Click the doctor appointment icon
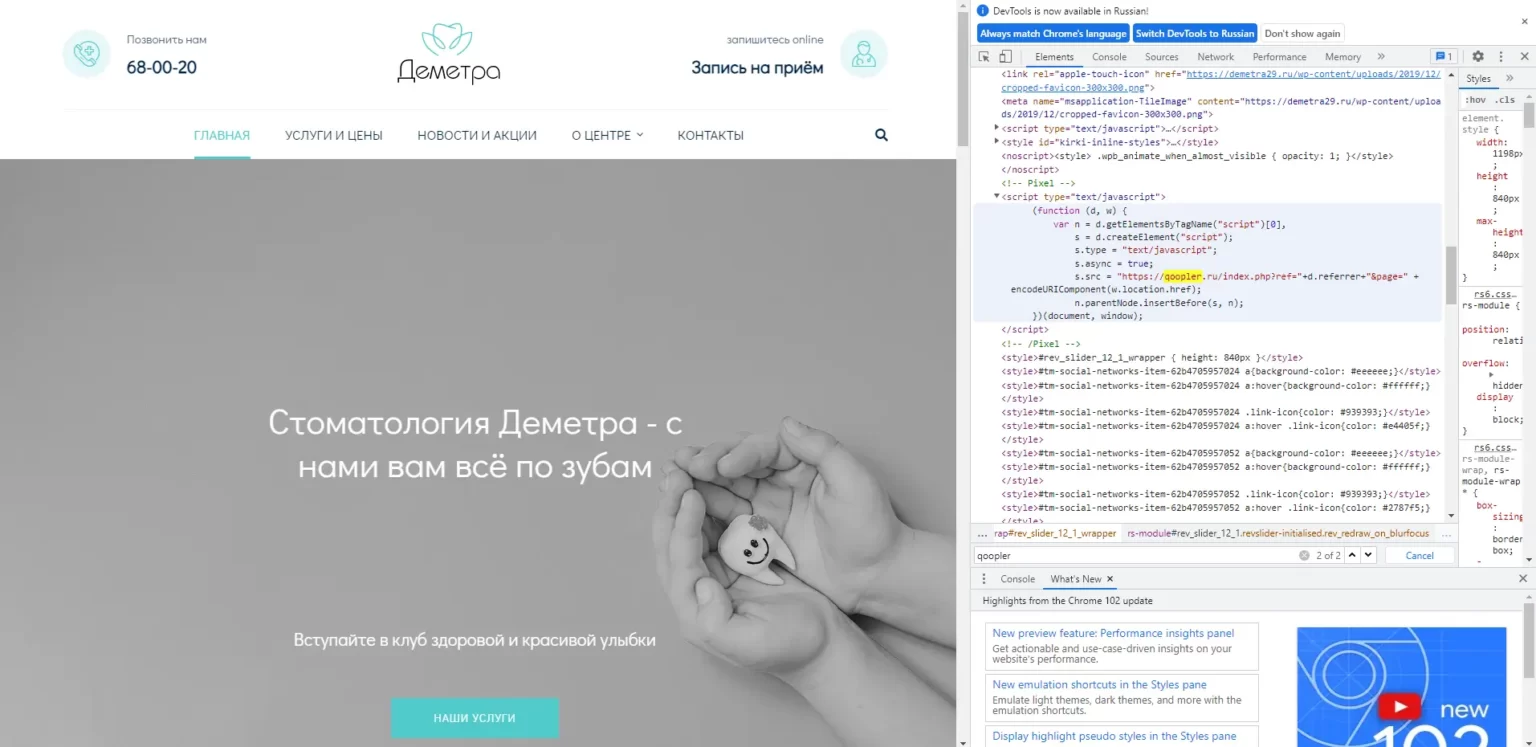 coord(863,54)
